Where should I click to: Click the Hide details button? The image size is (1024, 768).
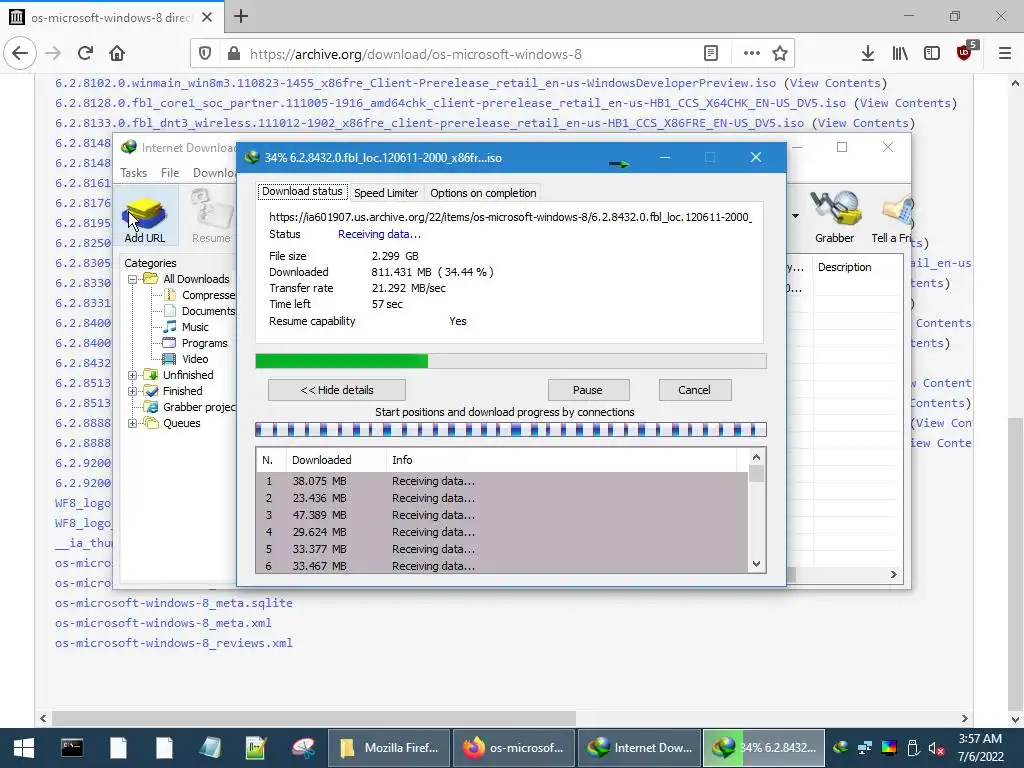337,390
